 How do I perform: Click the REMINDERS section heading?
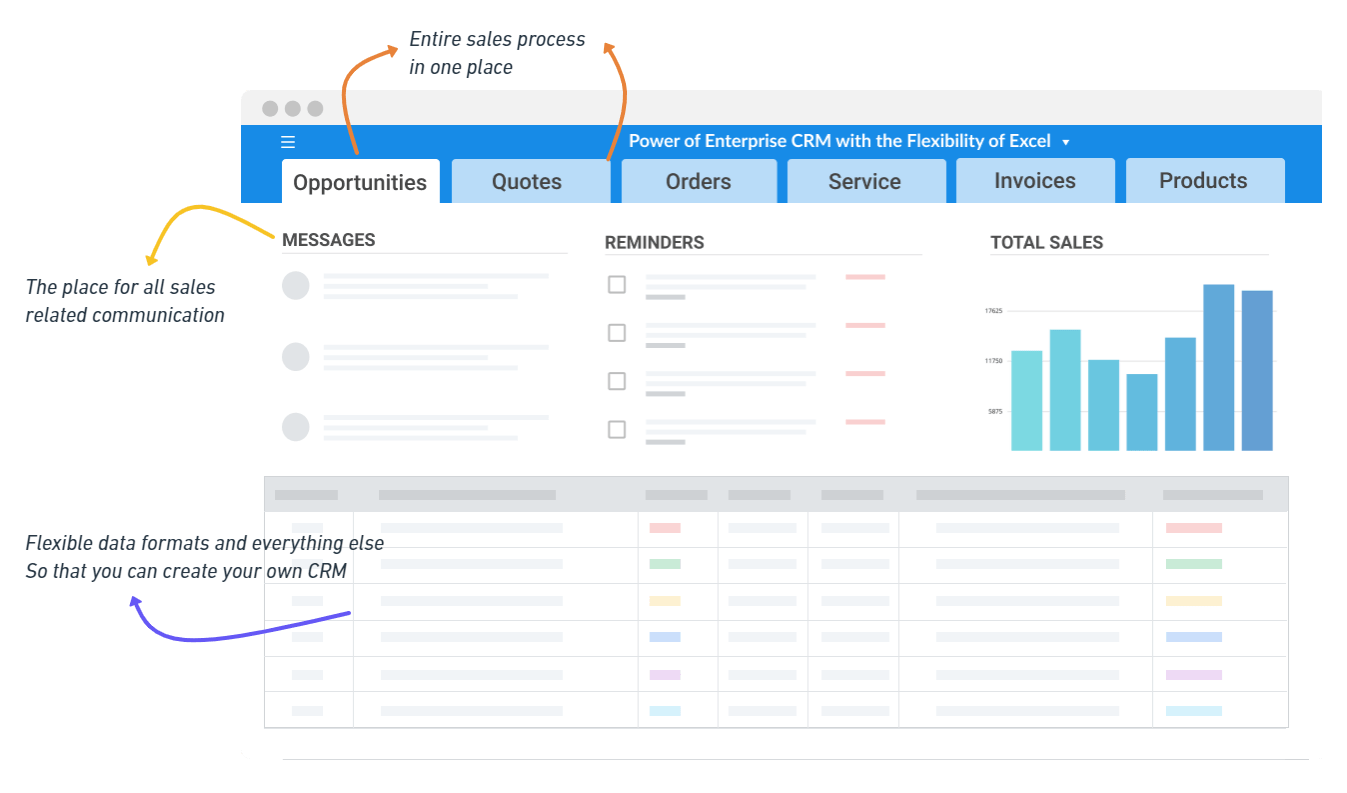[654, 242]
